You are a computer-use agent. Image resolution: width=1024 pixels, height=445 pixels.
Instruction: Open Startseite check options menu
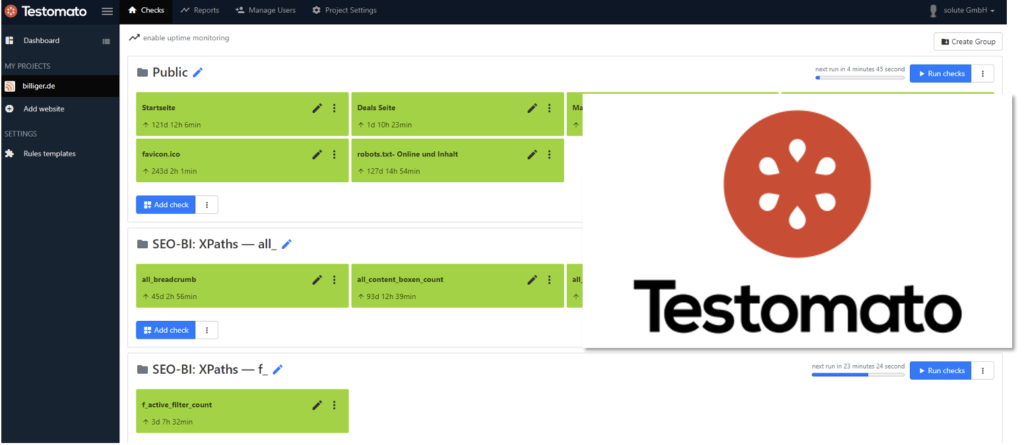pos(334,108)
